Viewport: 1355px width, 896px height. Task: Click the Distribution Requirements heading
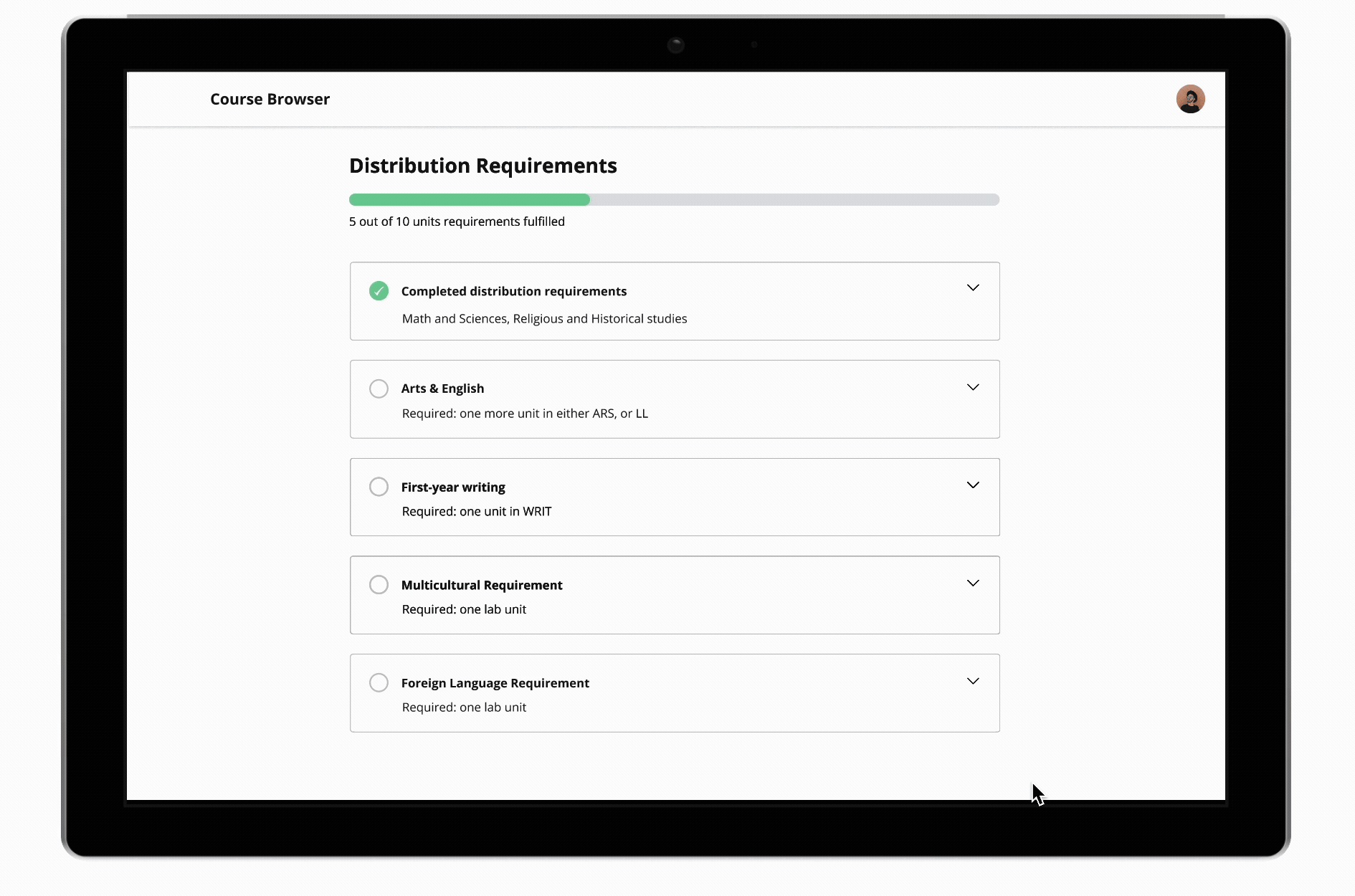pos(482,166)
